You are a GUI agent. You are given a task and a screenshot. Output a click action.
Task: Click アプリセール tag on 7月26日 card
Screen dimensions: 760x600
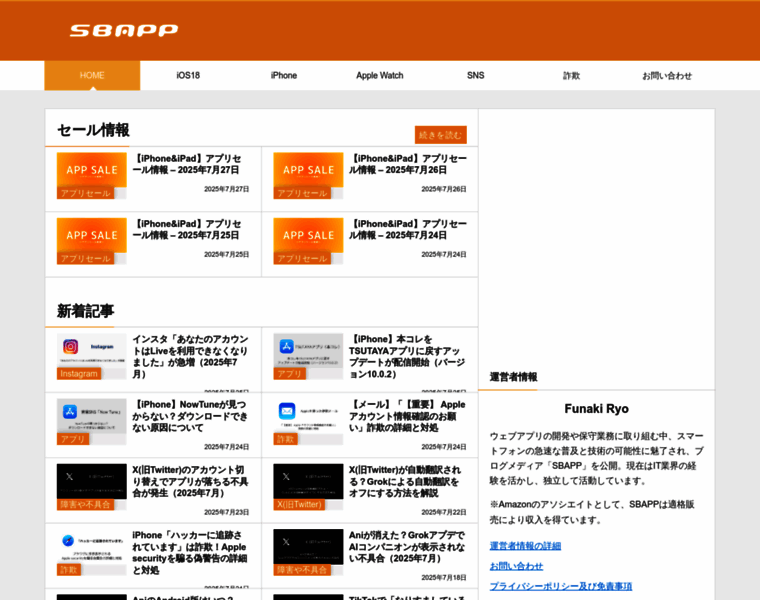(302, 193)
